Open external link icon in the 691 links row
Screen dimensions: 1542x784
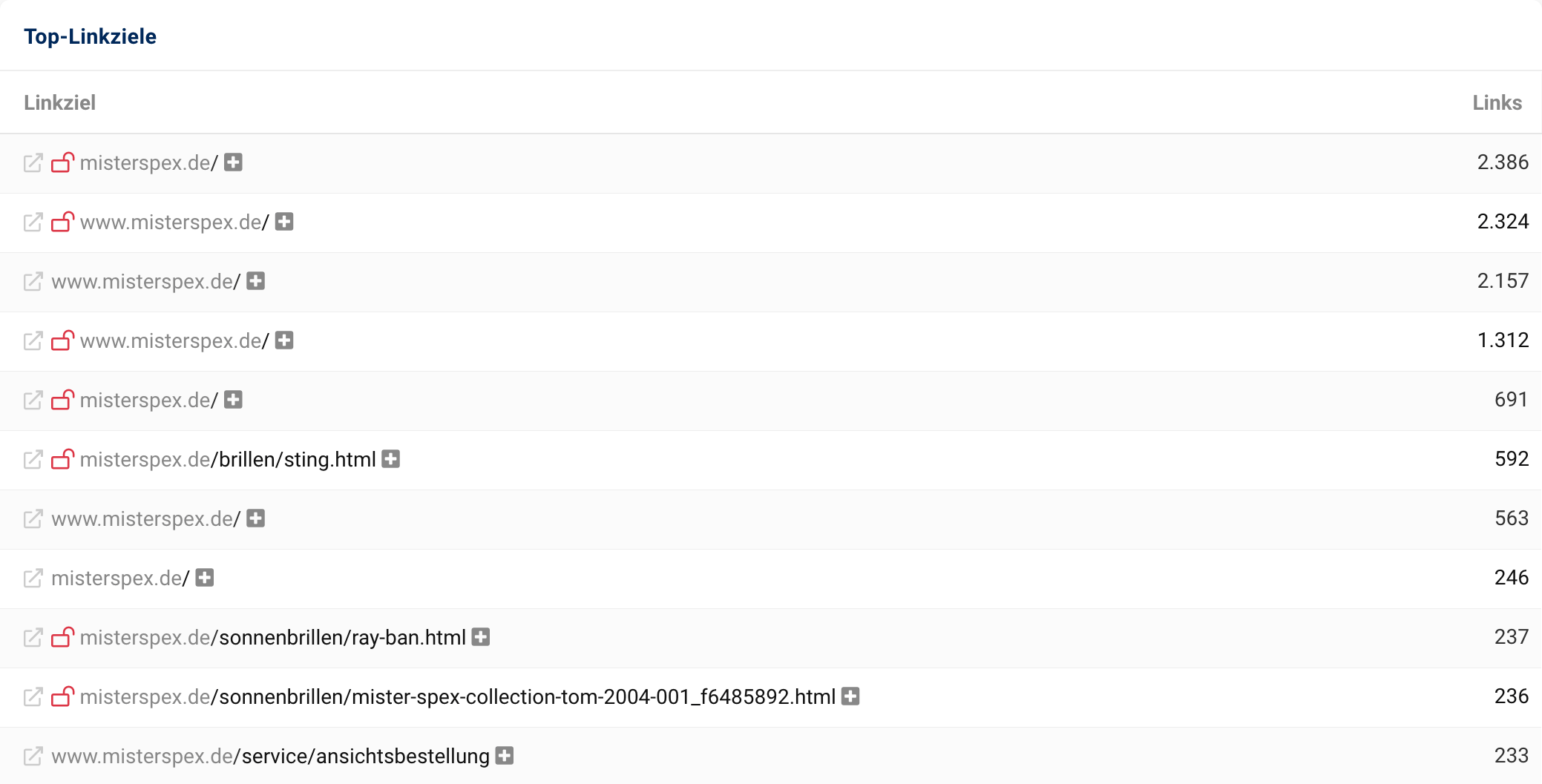click(x=33, y=401)
